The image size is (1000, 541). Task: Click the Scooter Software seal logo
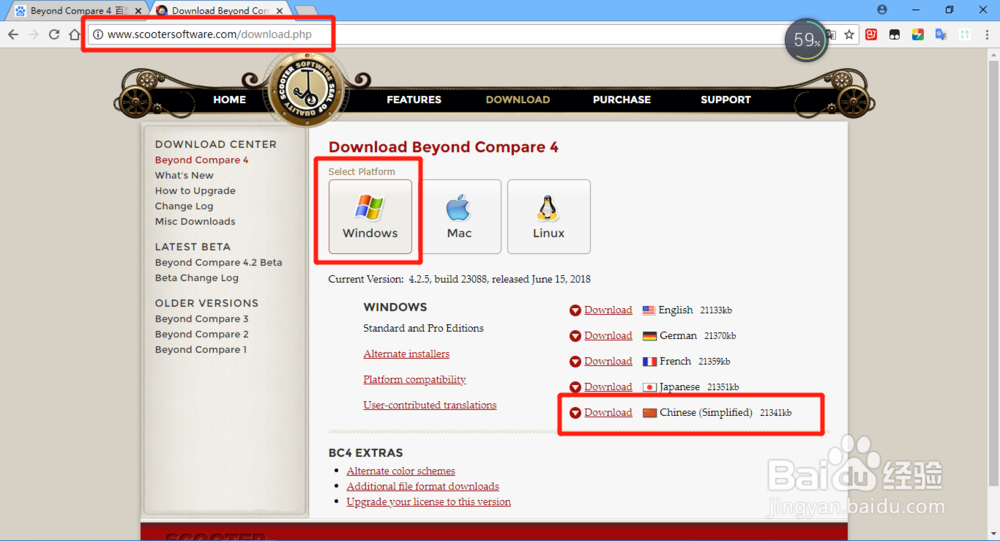point(307,89)
